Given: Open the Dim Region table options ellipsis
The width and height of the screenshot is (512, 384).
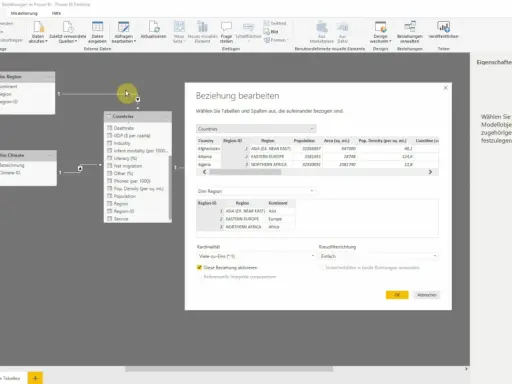Looking at the screenshot, I should coord(50,77).
